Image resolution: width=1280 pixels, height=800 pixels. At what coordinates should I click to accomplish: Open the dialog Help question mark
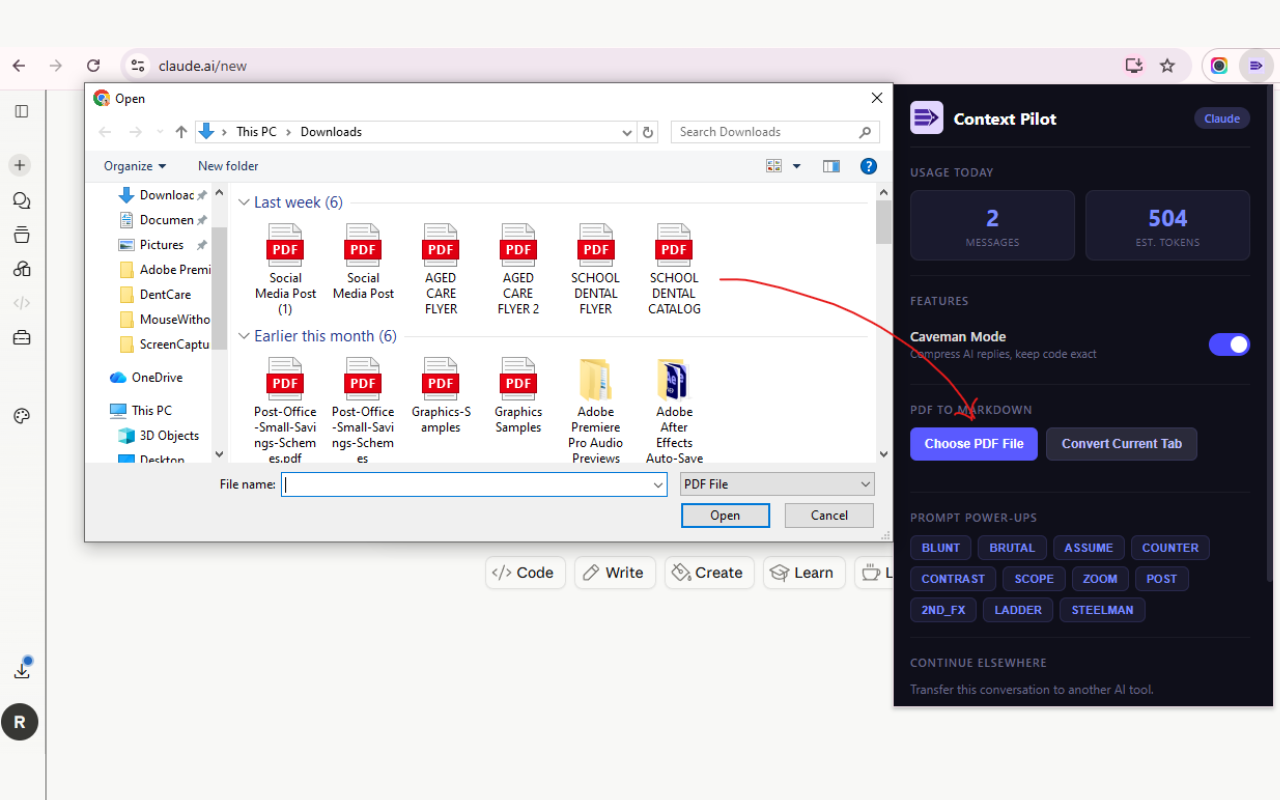(x=869, y=166)
